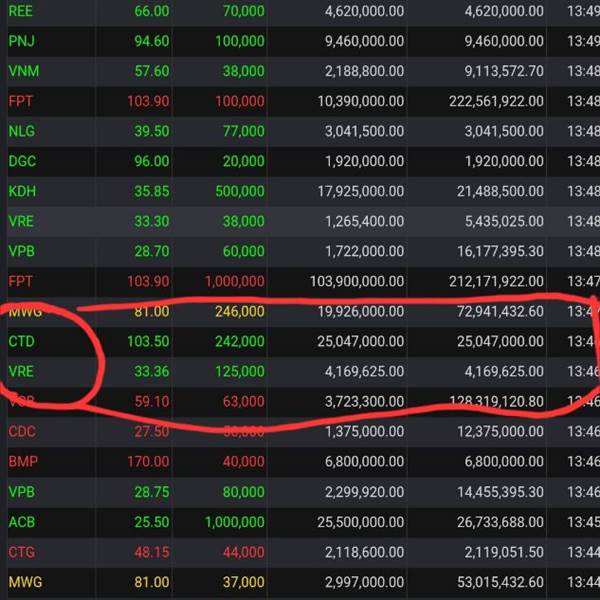600x600 pixels.
Task: Select the CDC ticker symbol
Action: pos(22,432)
